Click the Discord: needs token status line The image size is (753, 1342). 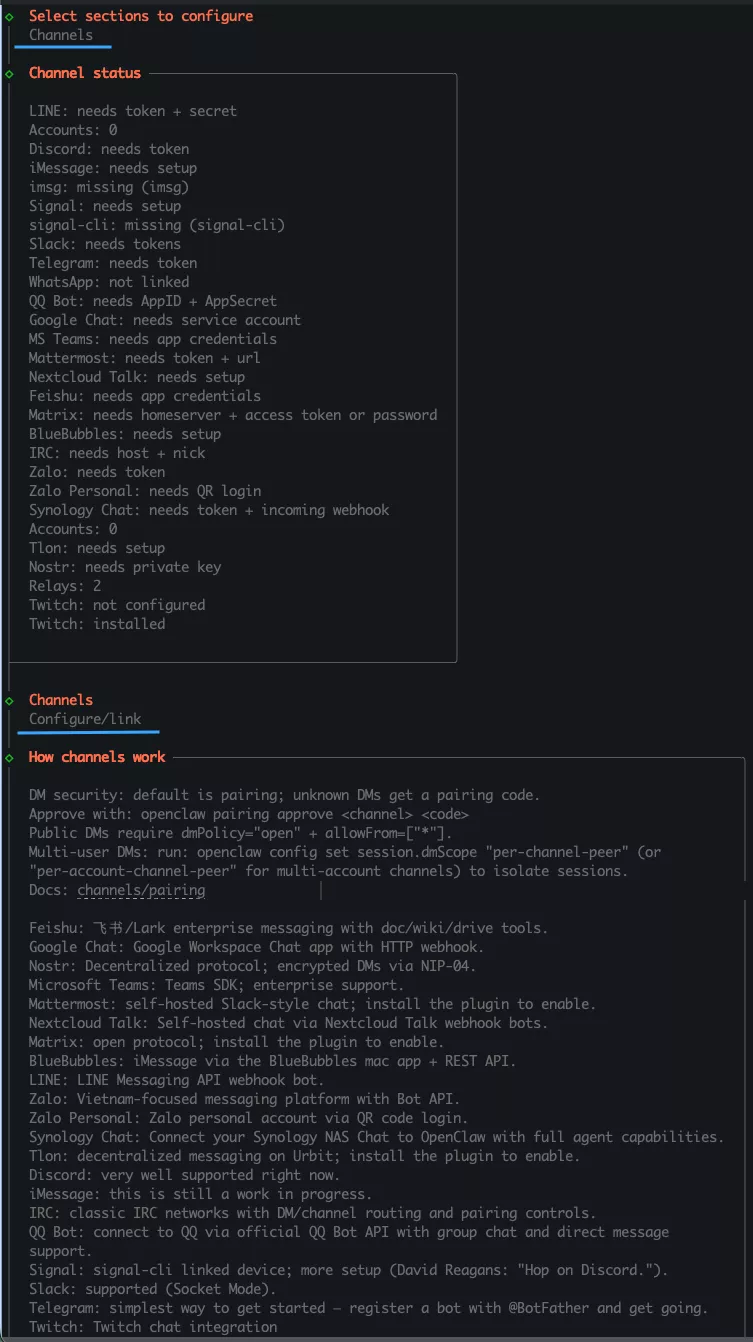[x=109, y=149]
